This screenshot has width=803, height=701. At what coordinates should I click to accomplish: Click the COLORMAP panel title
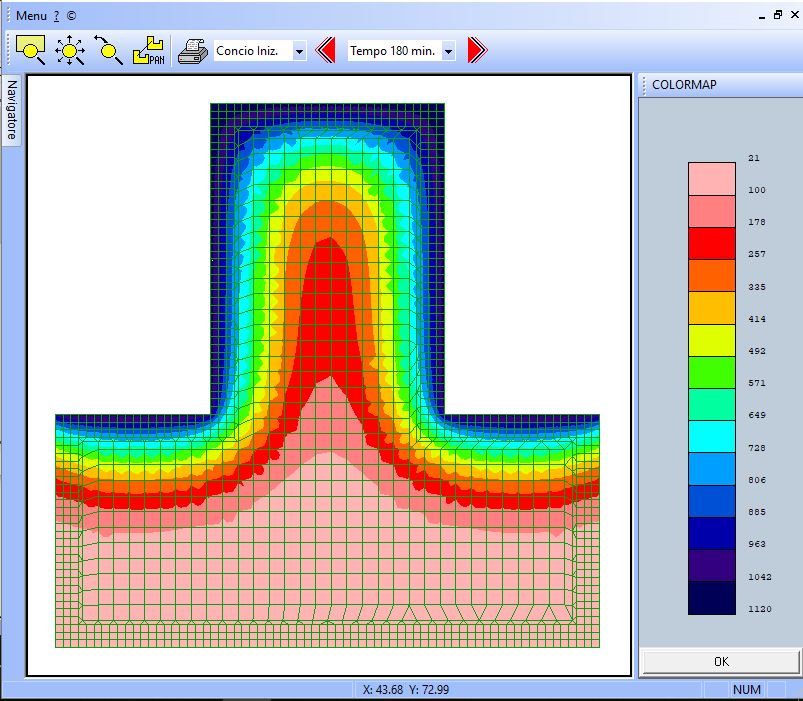(x=684, y=84)
